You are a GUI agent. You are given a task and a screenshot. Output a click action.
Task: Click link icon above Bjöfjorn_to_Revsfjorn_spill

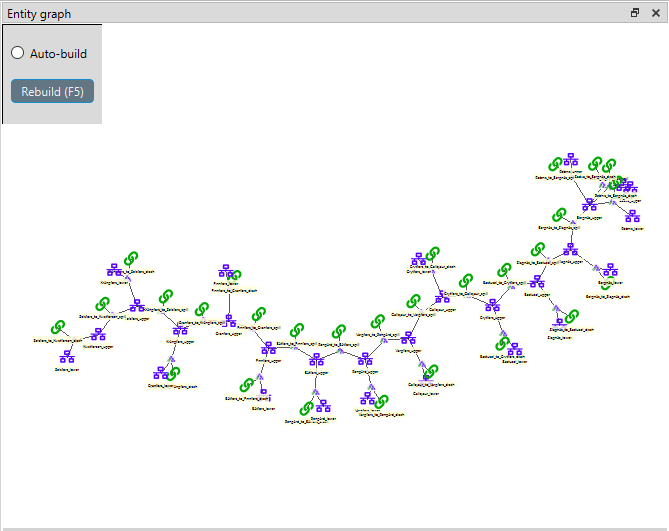coord(297,331)
